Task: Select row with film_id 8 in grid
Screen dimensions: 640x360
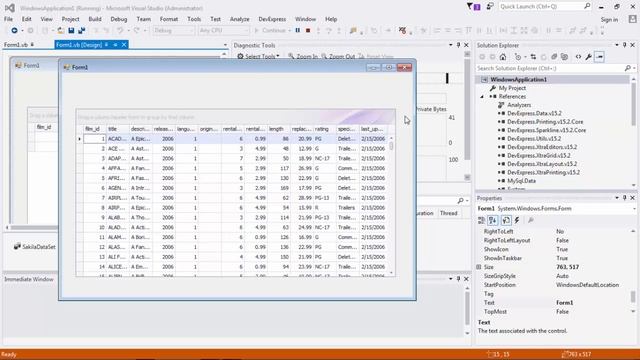Action: coord(233,208)
